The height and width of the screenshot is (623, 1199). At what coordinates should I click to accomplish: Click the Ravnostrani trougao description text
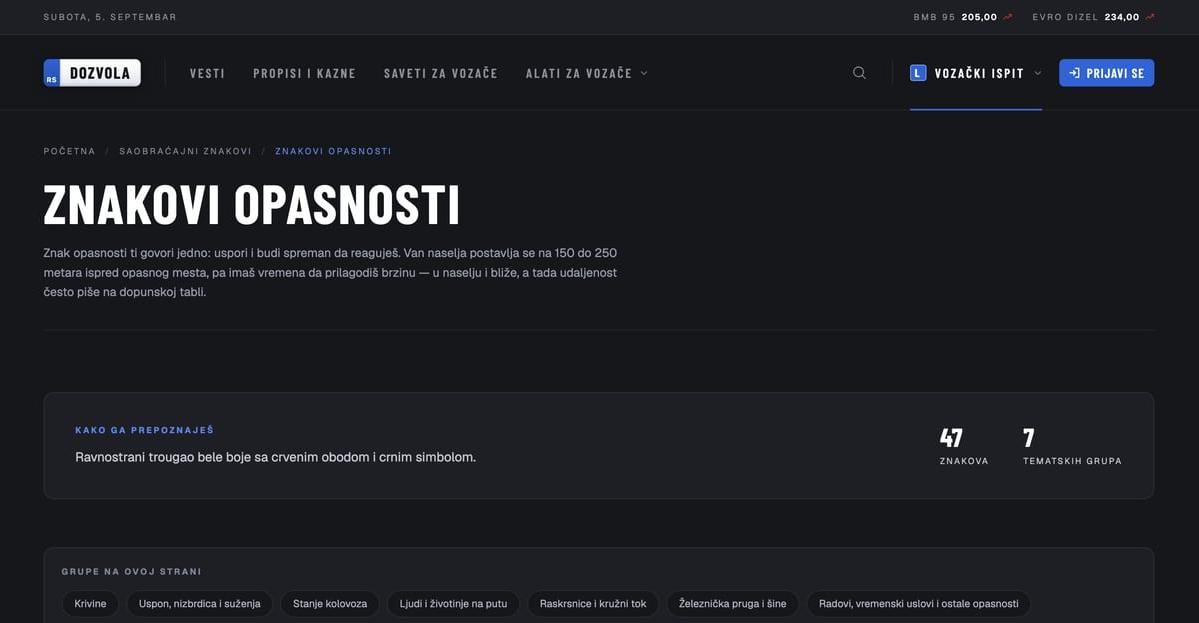pyautogui.click(x=275, y=457)
